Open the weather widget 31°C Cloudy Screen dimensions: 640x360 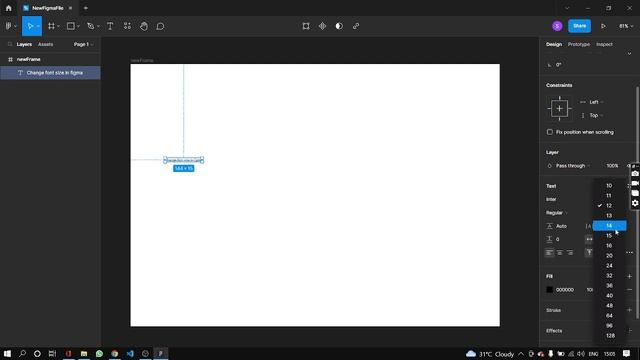click(x=490, y=354)
